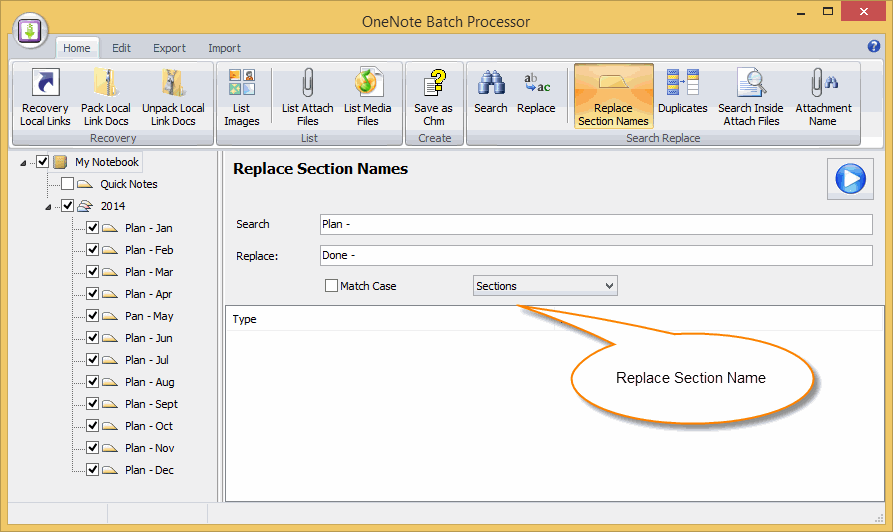Click the Plan - Dec section icon
Viewport: 893px width, 532px height.
point(110,470)
